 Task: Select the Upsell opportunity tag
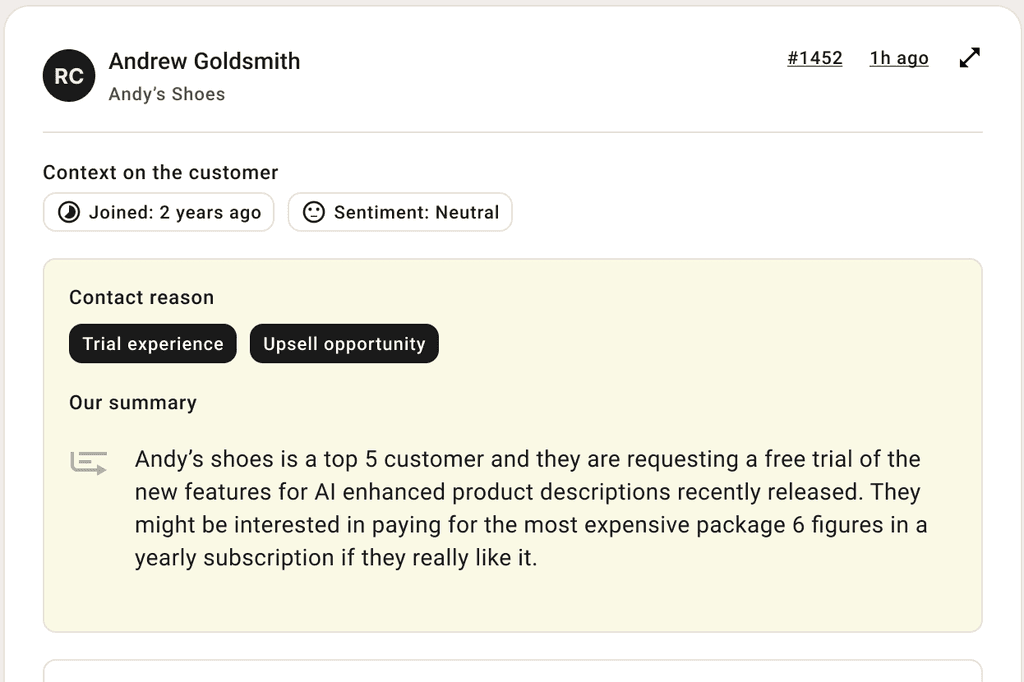[x=344, y=344]
